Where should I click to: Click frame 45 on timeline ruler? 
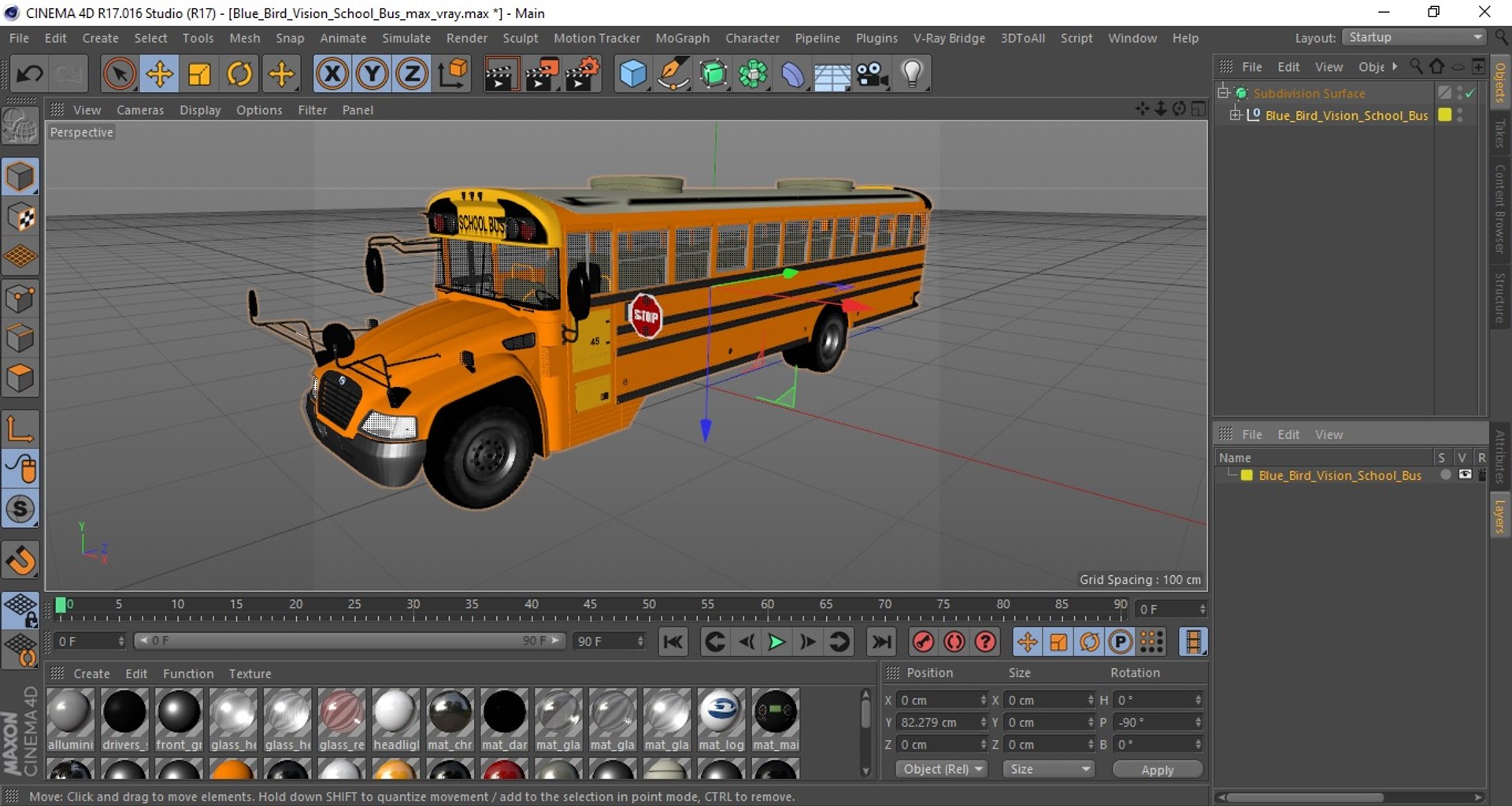590,604
